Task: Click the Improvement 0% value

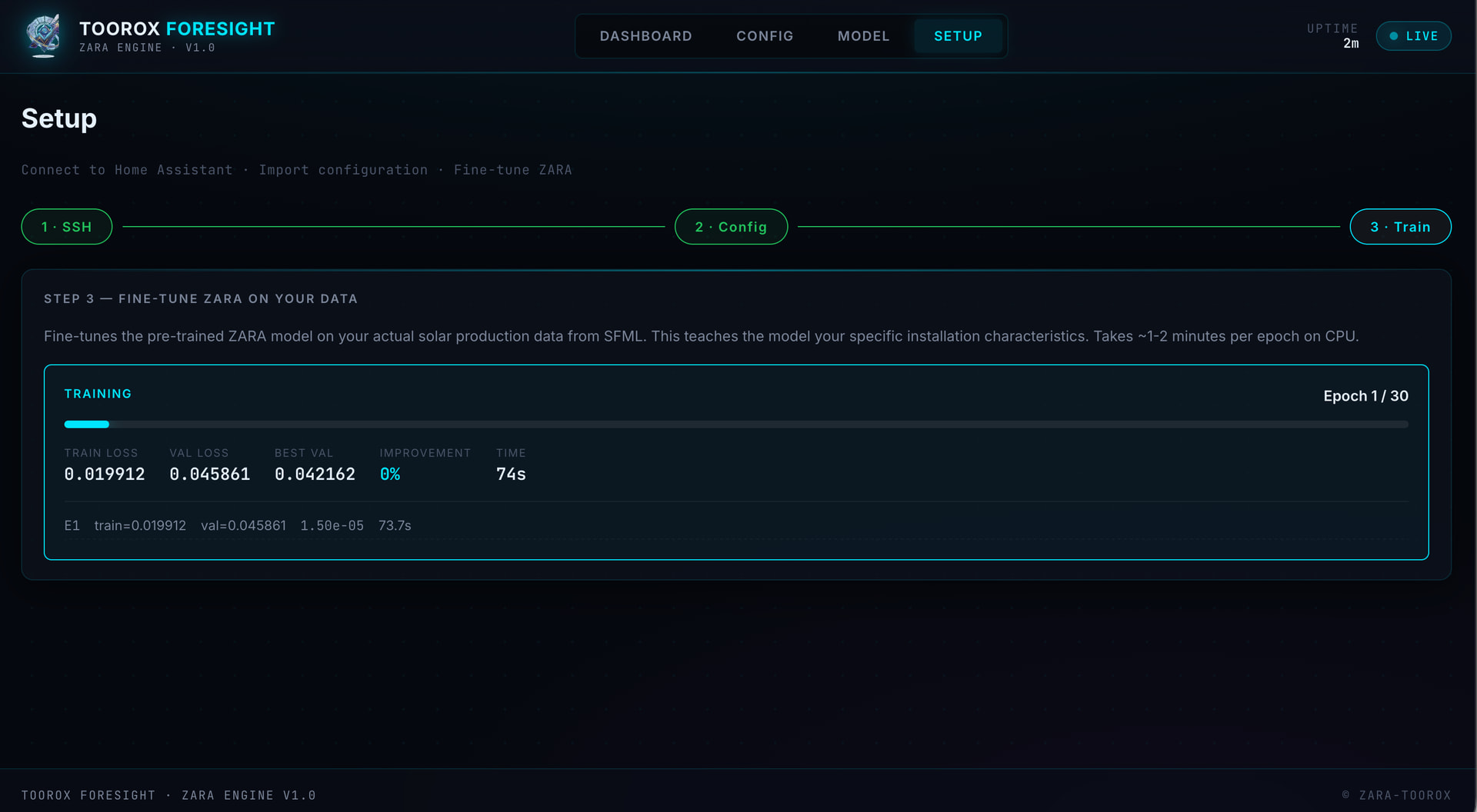Action: [x=390, y=474]
